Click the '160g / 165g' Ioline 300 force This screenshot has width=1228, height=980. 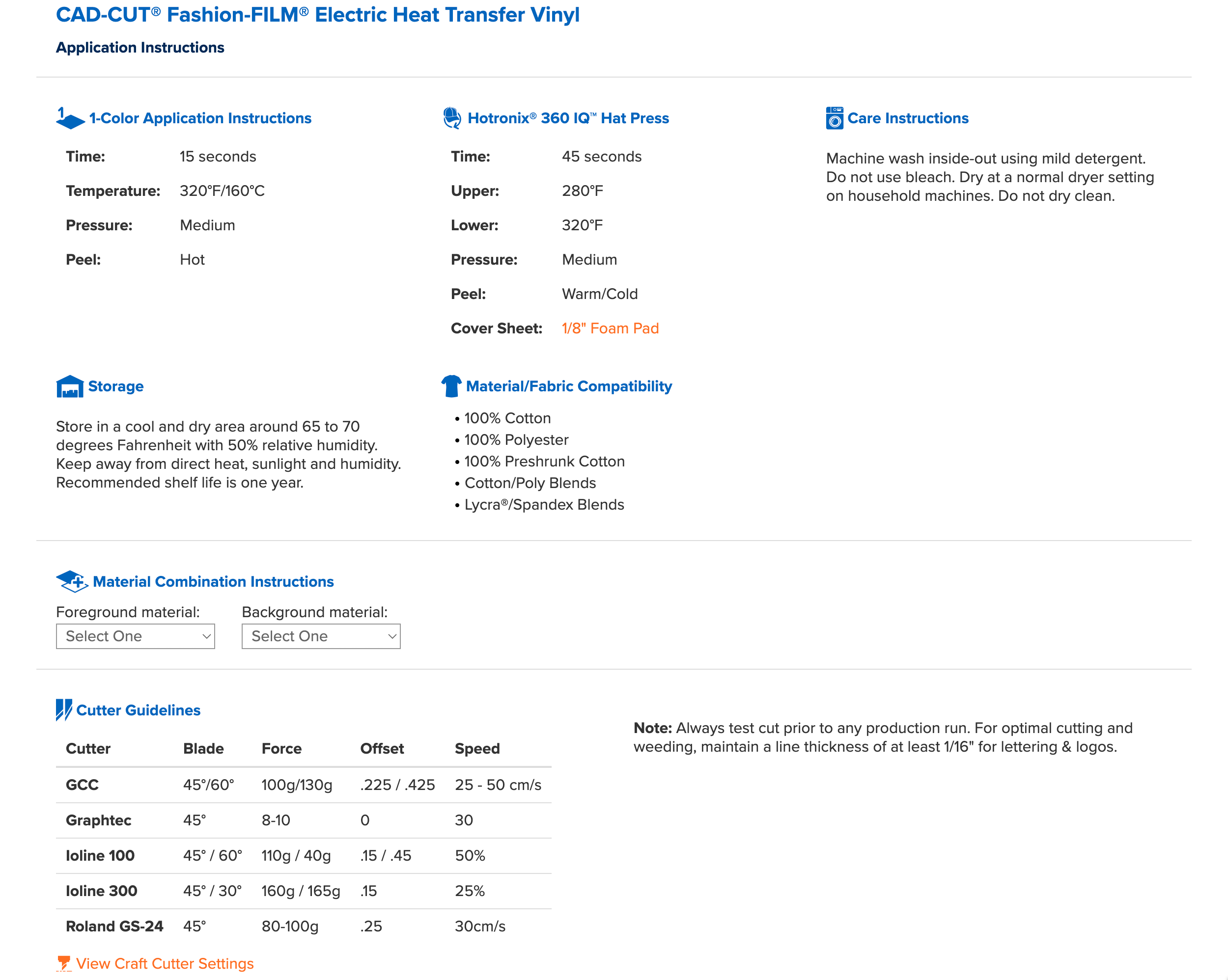301,891
